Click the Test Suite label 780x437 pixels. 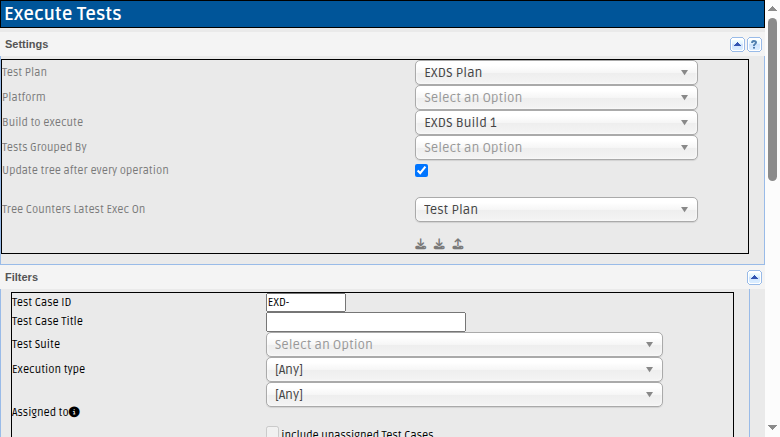[36, 344]
